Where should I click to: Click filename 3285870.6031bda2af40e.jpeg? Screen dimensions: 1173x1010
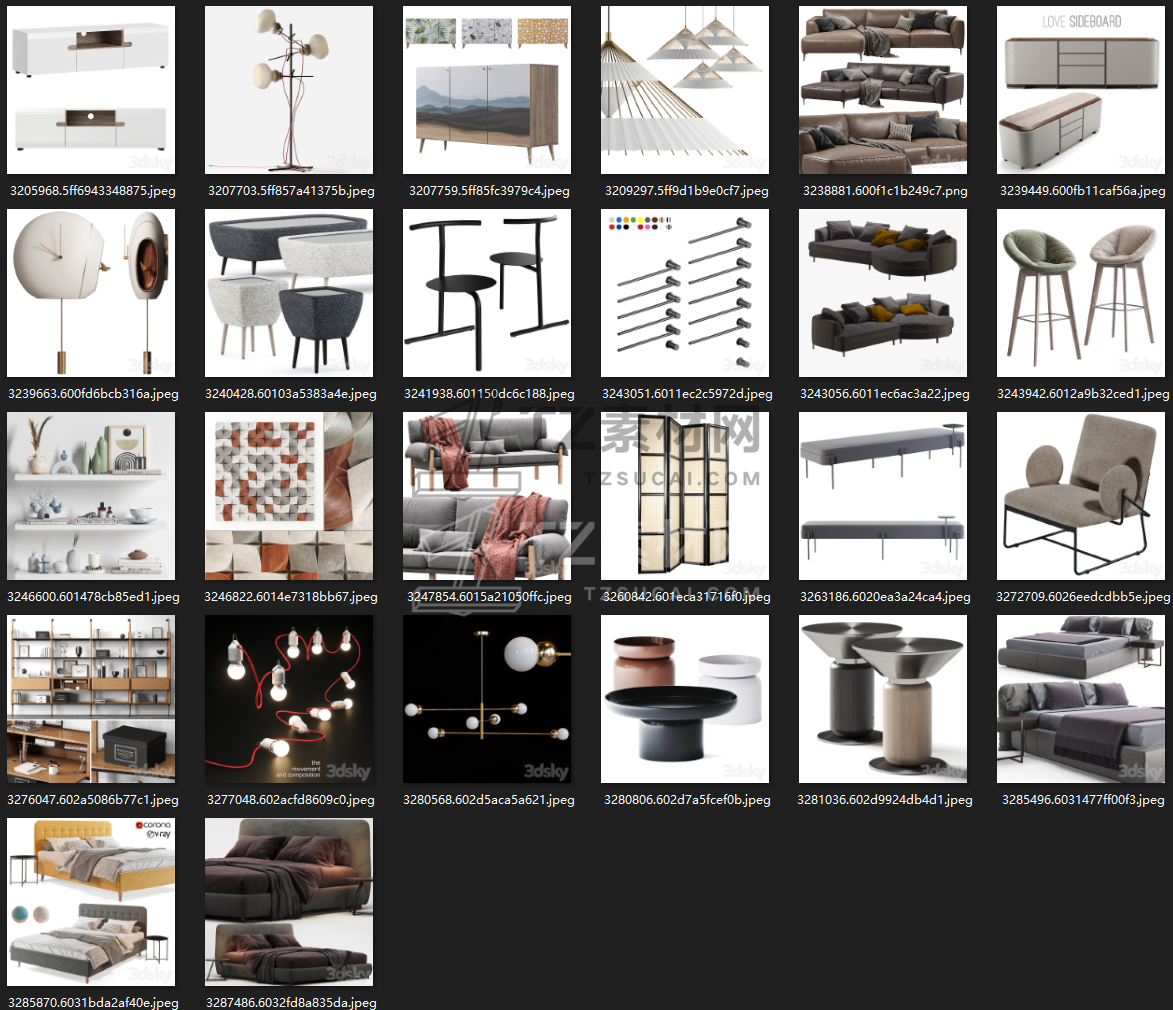(x=93, y=1003)
